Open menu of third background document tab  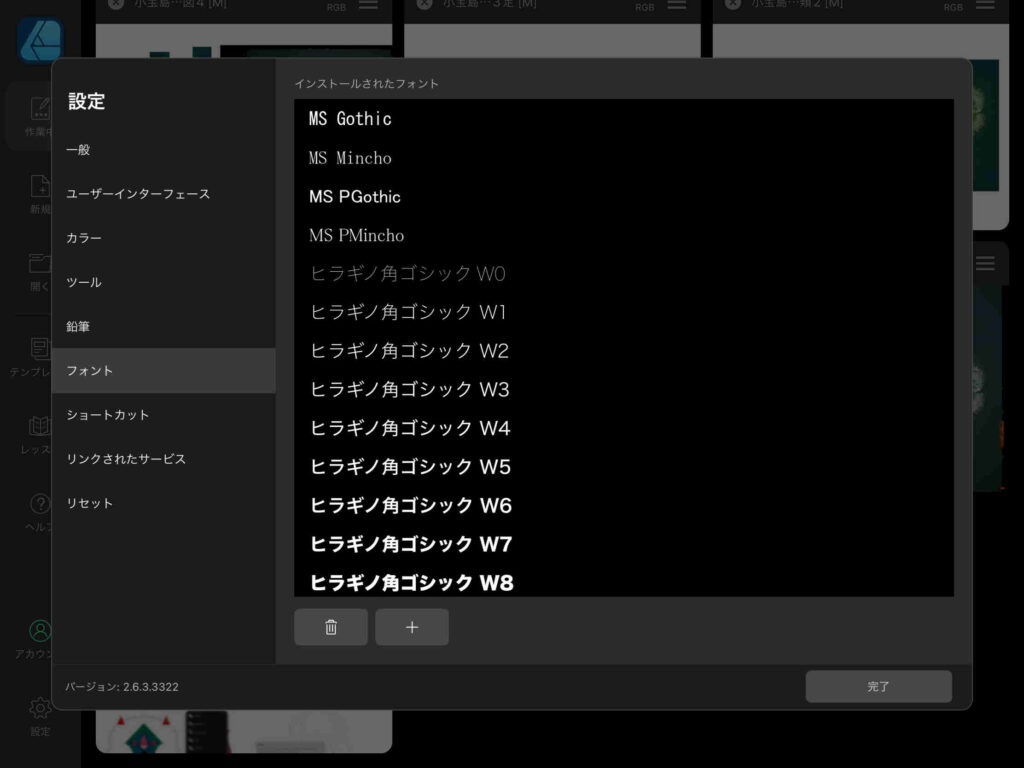pos(985,5)
